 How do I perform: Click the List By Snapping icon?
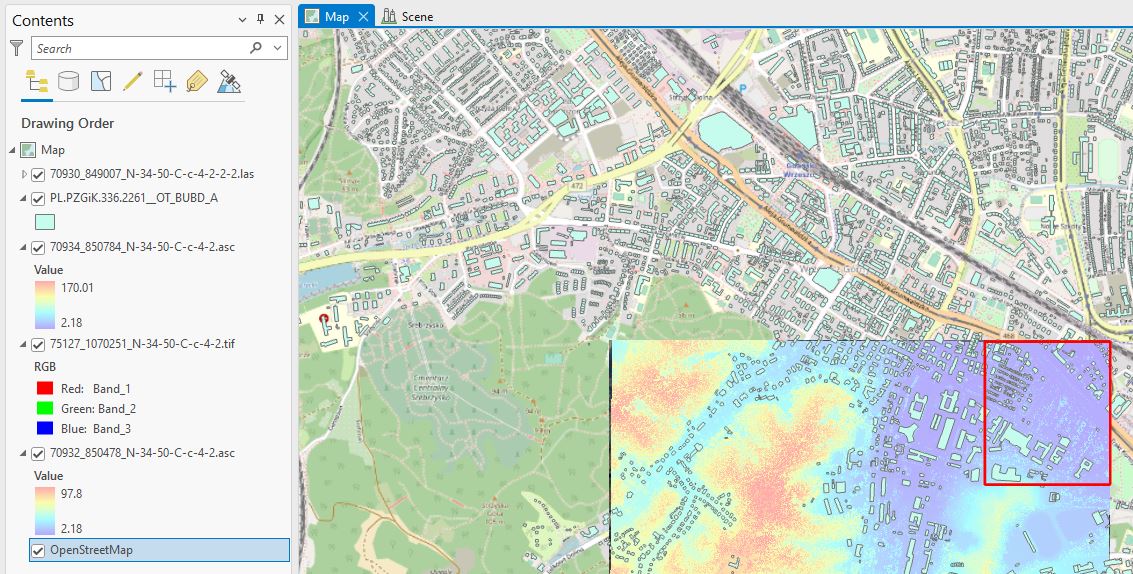[164, 82]
